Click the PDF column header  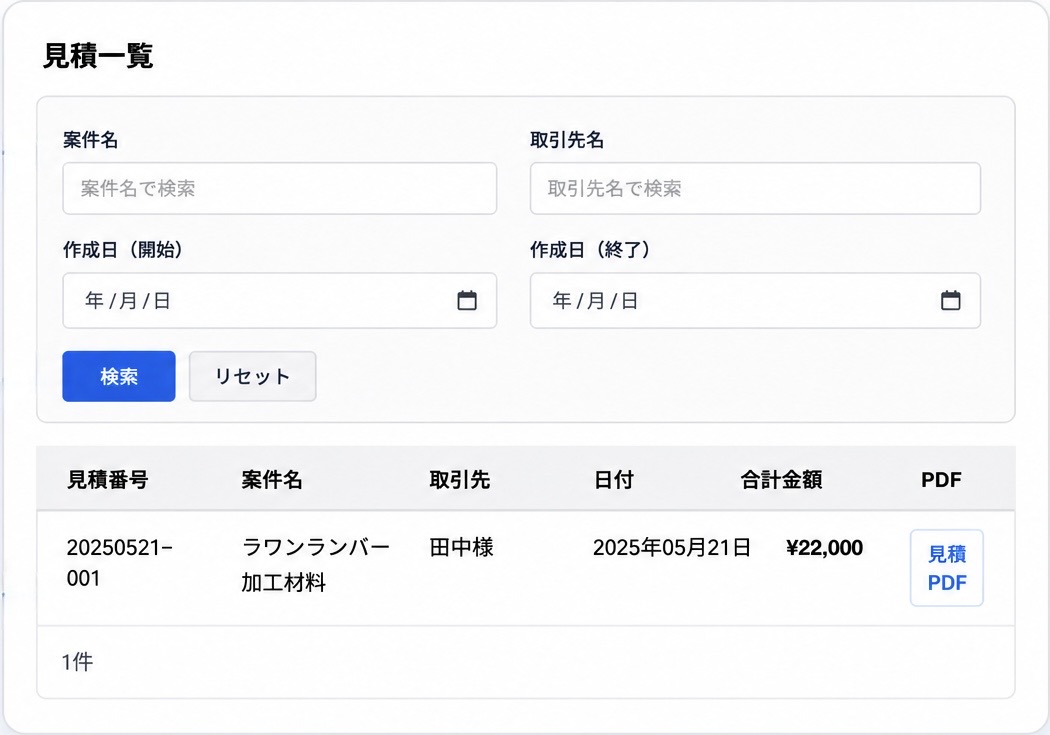tap(942, 480)
